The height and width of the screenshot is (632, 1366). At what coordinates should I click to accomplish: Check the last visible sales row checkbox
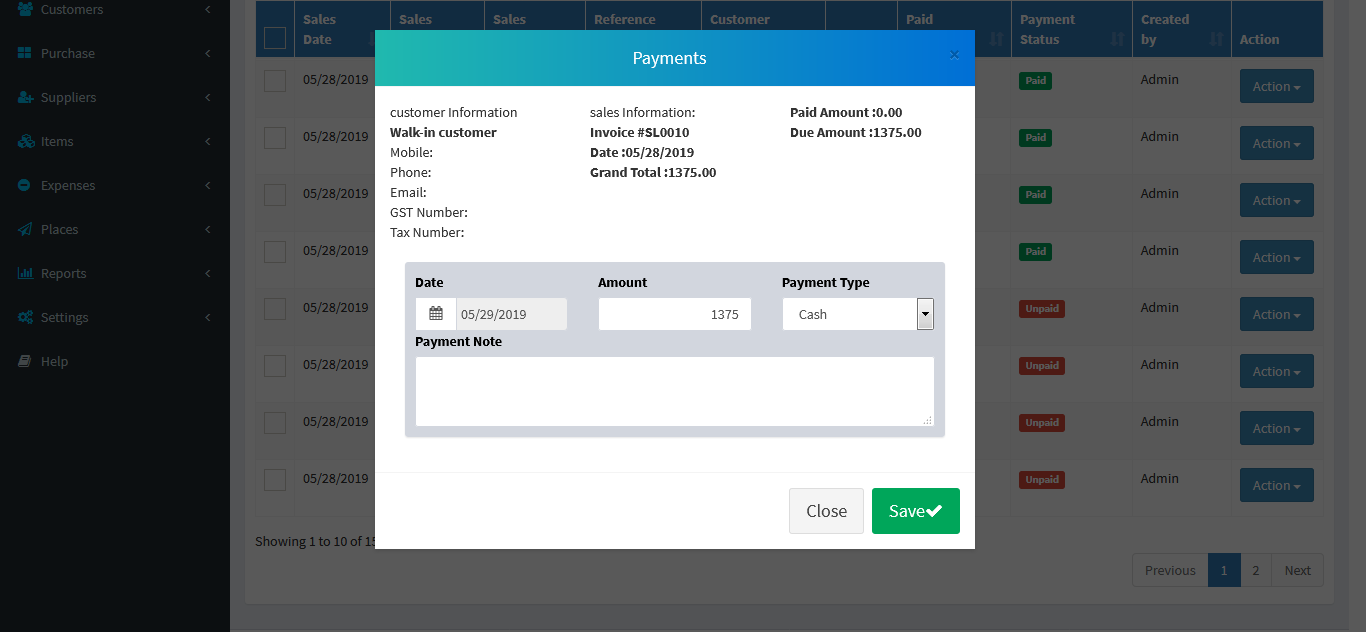[275, 480]
